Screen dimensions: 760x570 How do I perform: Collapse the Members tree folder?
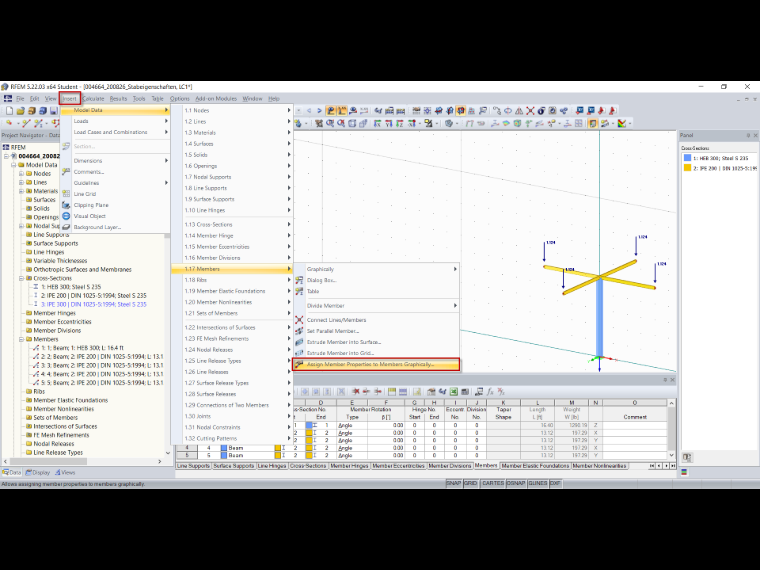click(x=21, y=339)
